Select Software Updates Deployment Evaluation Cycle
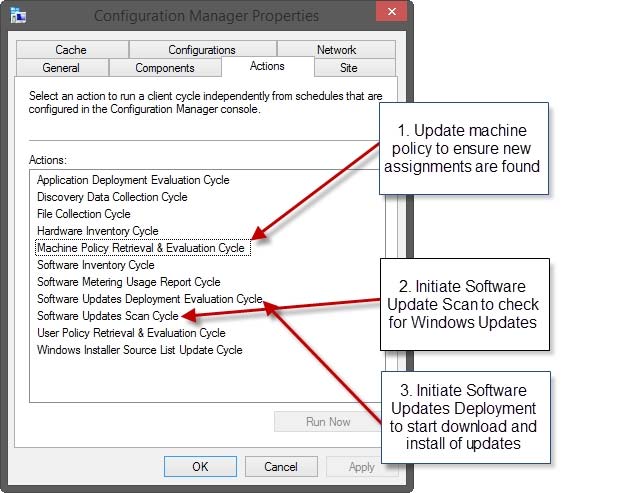Screen dimensions: 626x493 tap(150, 299)
